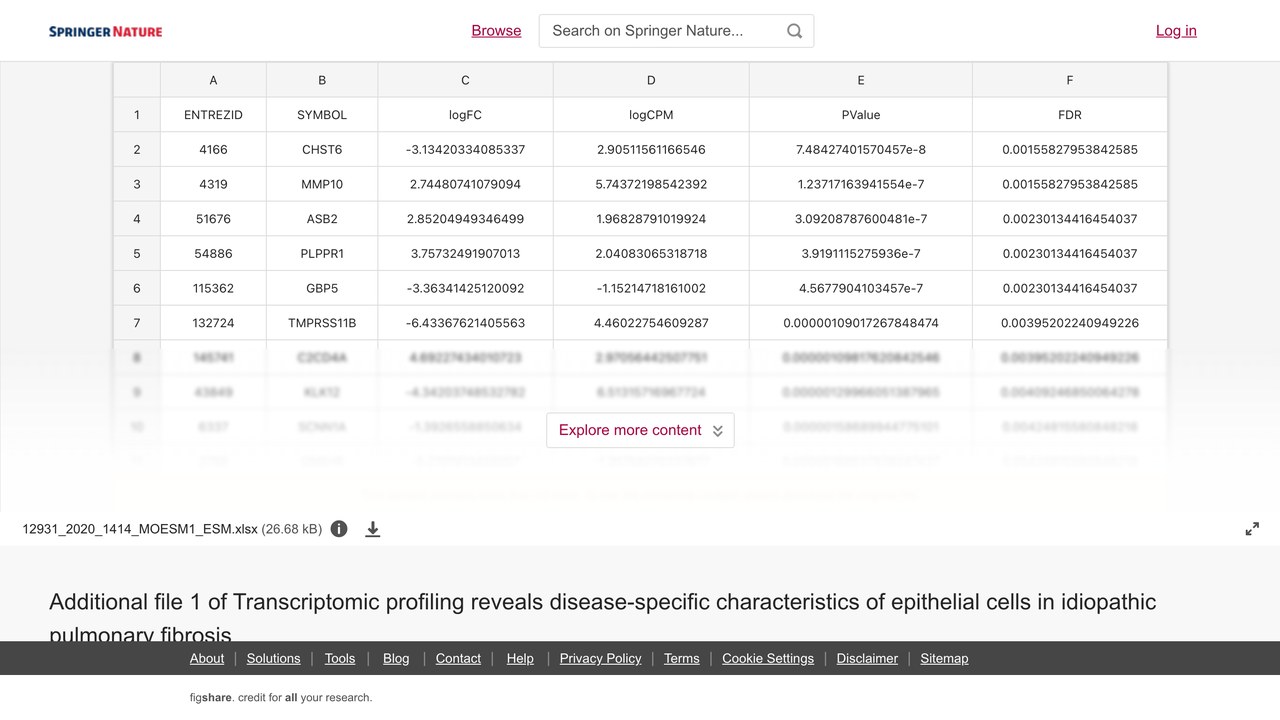Toggle fullscreen view with expand icon
The height and width of the screenshot is (720, 1280).
tap(1252, 529)
